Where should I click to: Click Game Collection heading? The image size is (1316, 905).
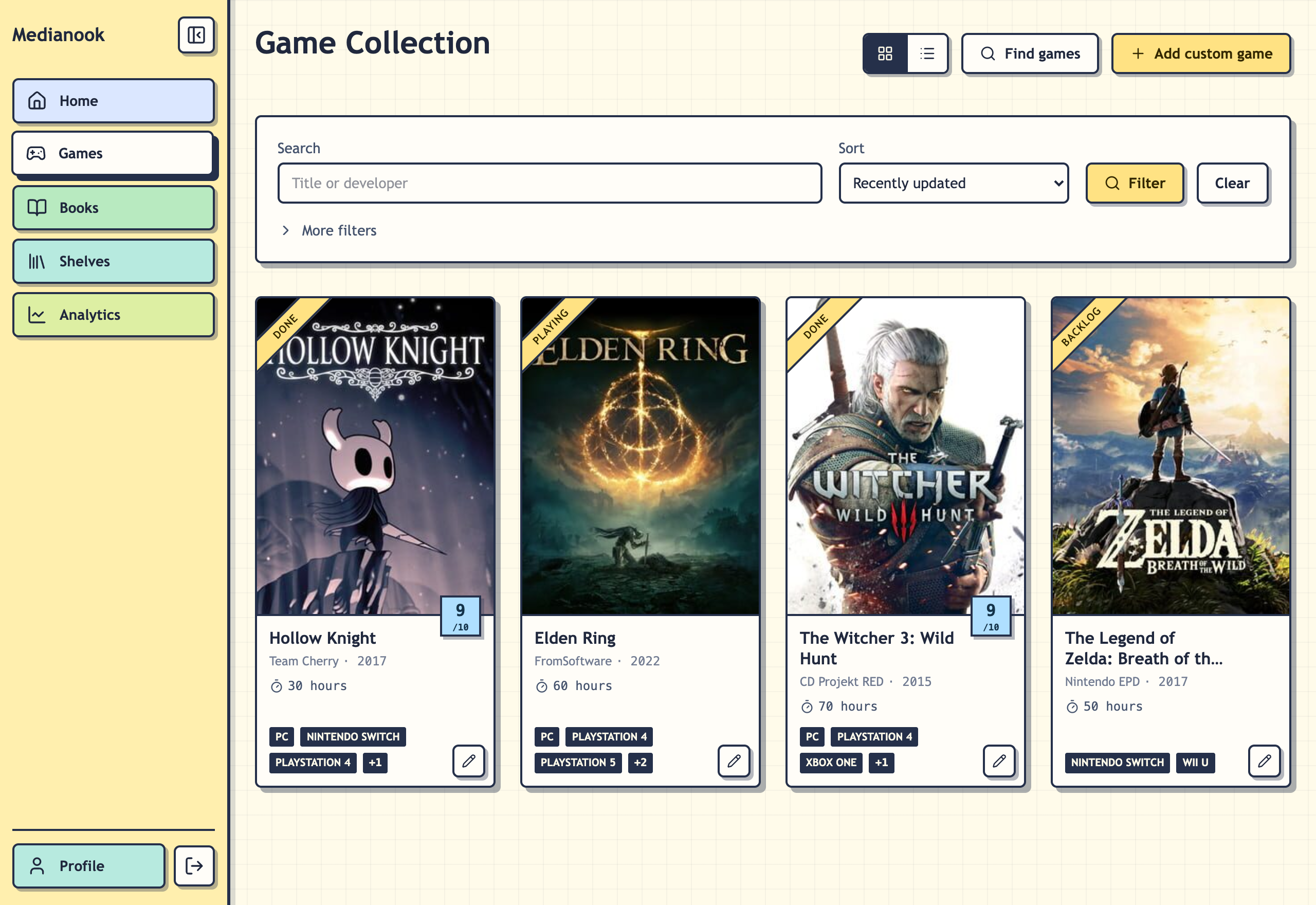coord(372,43)
